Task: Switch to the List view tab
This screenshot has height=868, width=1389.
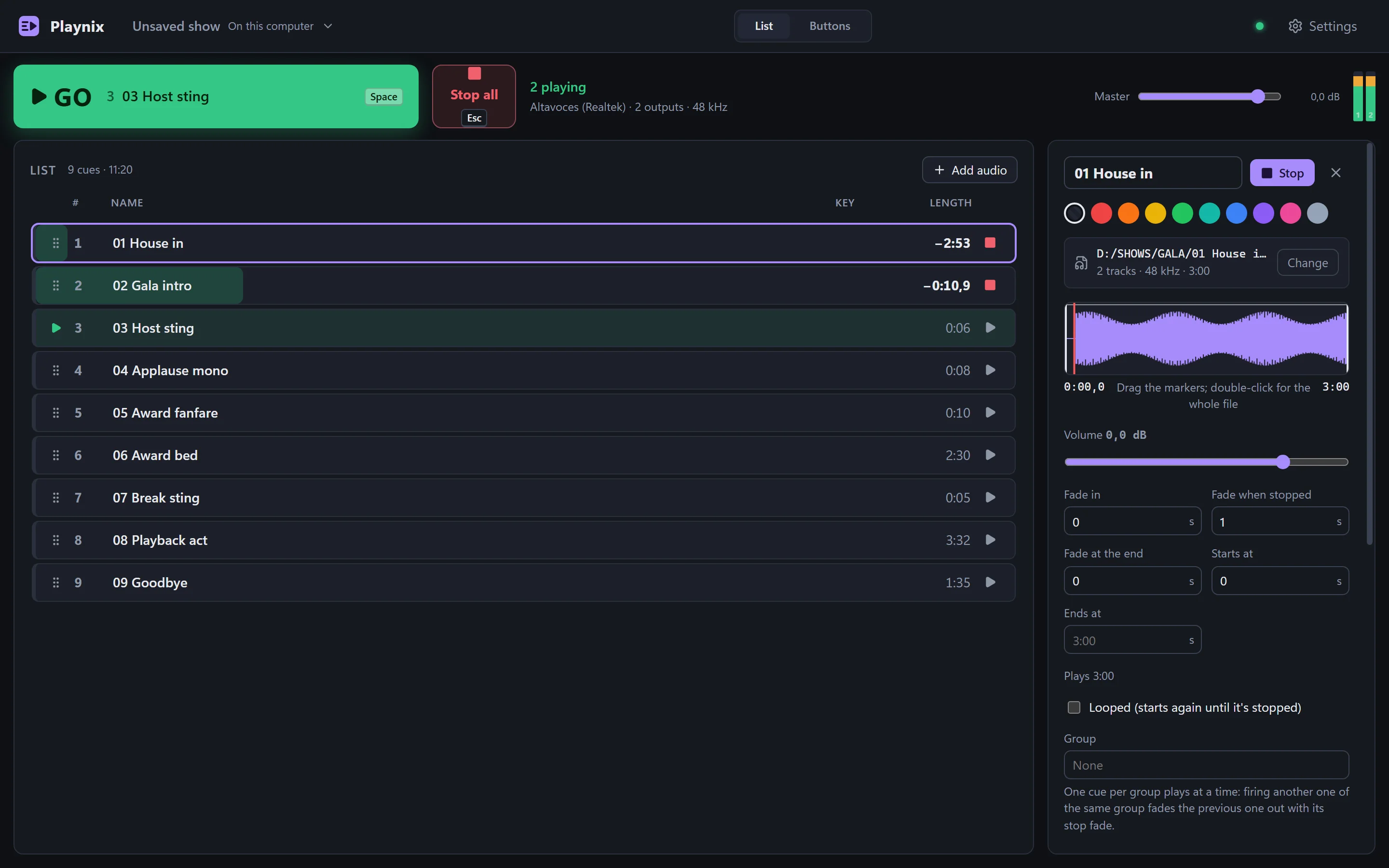Action: (x=763, y=26)
